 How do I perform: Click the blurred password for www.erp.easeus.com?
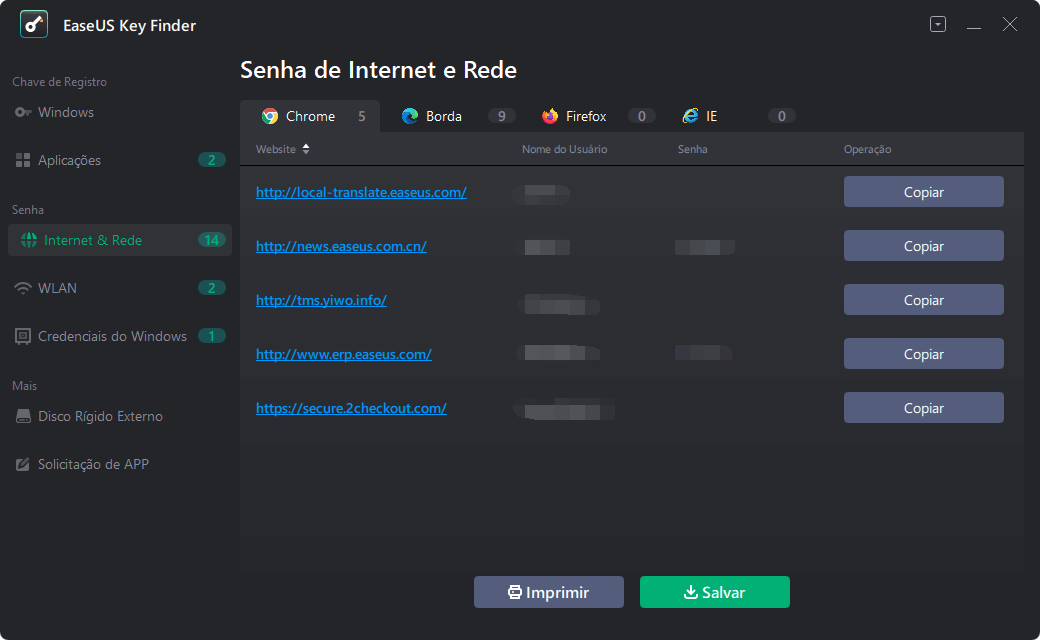click(703, 352)
